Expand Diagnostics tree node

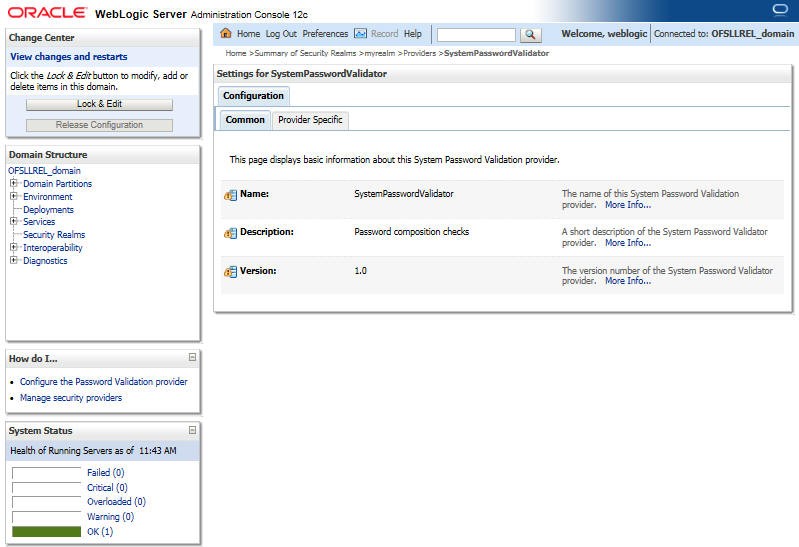(14, 260)
